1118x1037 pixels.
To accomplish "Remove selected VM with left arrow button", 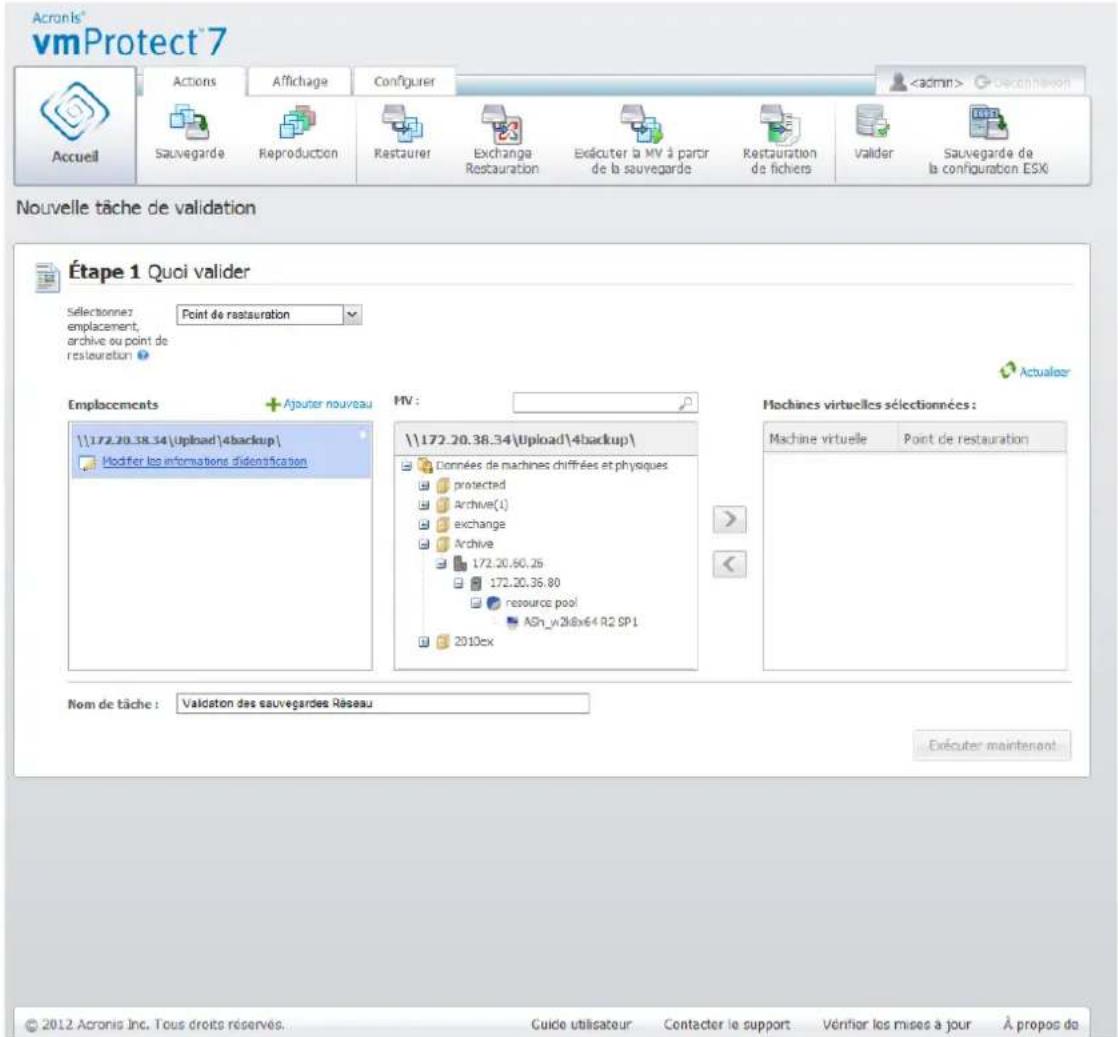I will [729, 564].
